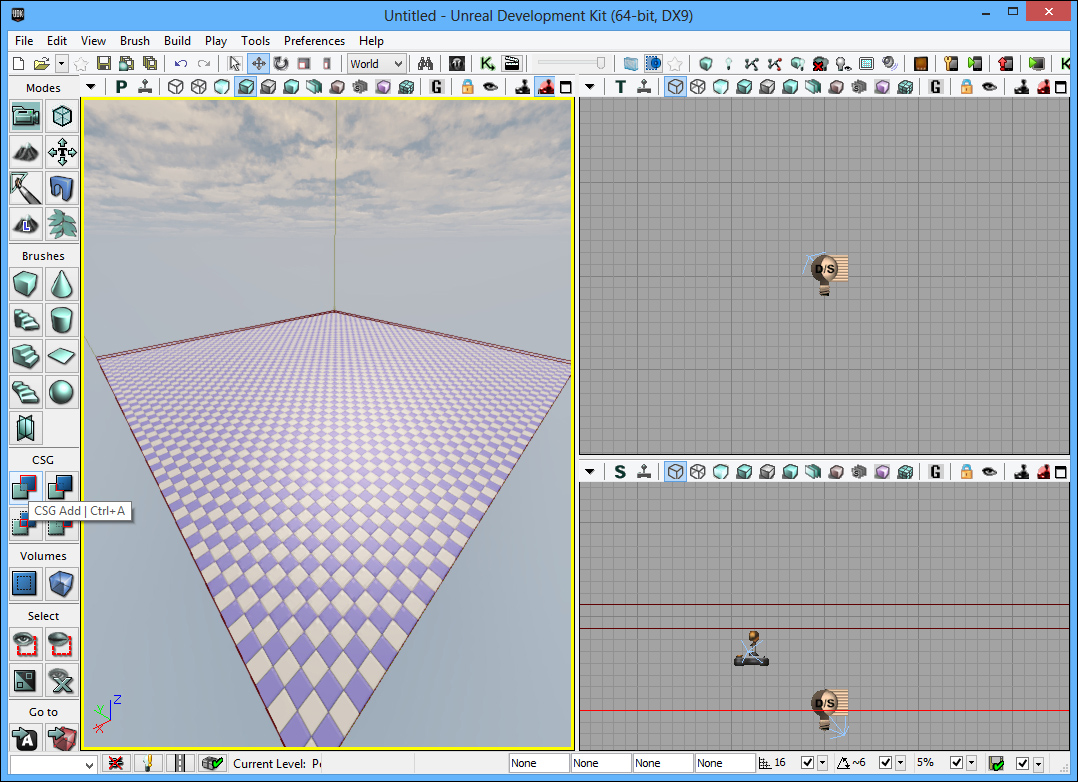This screenshot has width=1078, height=782.
Task: Toggle the scale snap 5% checkbox
Action: (956, 763)
